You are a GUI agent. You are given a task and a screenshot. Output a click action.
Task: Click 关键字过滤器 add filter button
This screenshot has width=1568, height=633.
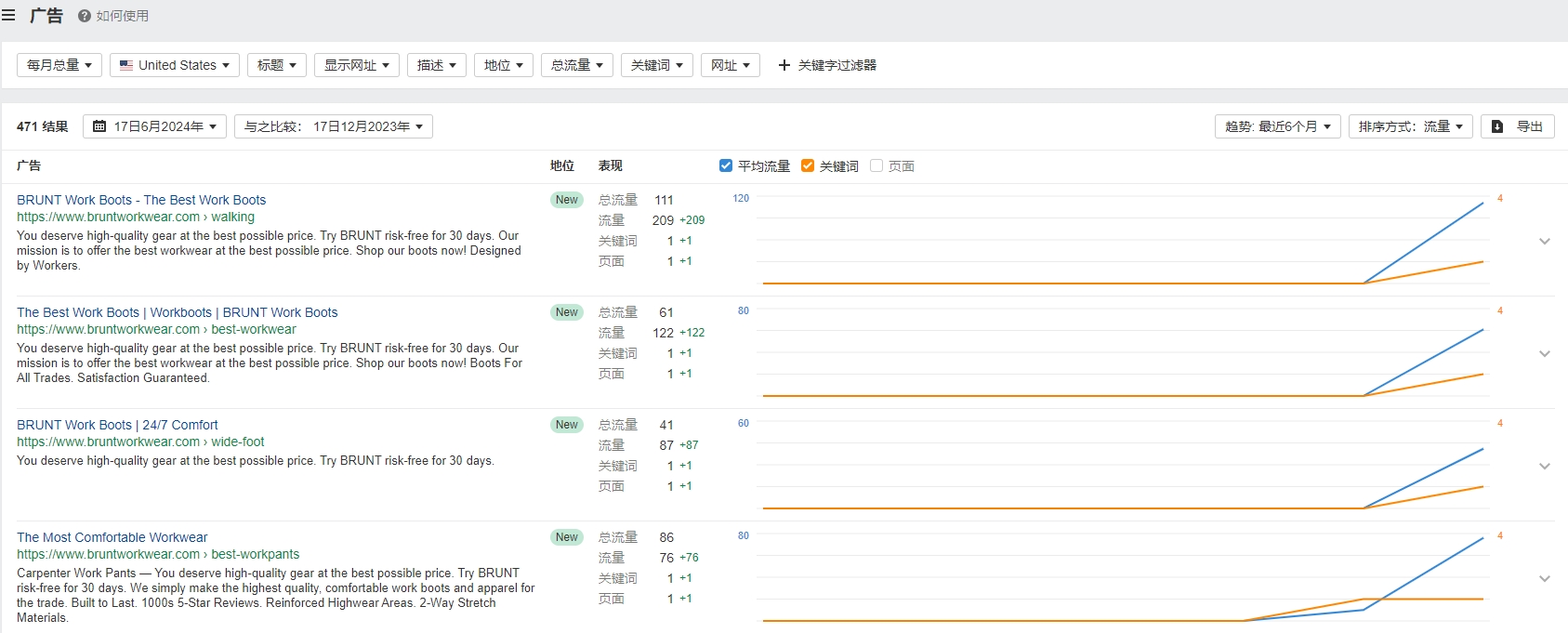click(827, 65)
